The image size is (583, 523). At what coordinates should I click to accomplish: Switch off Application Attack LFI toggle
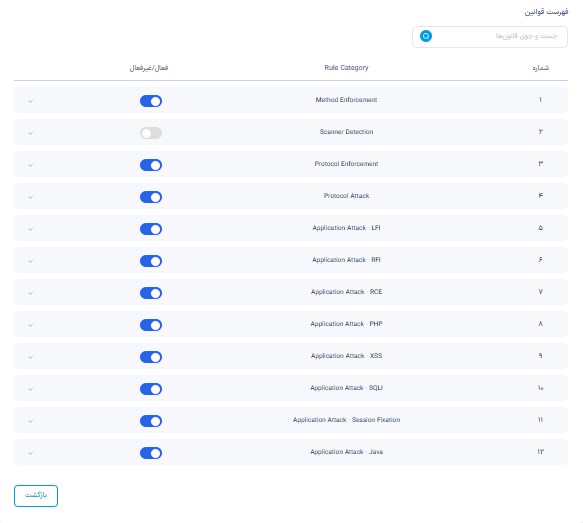coord(151,229)
